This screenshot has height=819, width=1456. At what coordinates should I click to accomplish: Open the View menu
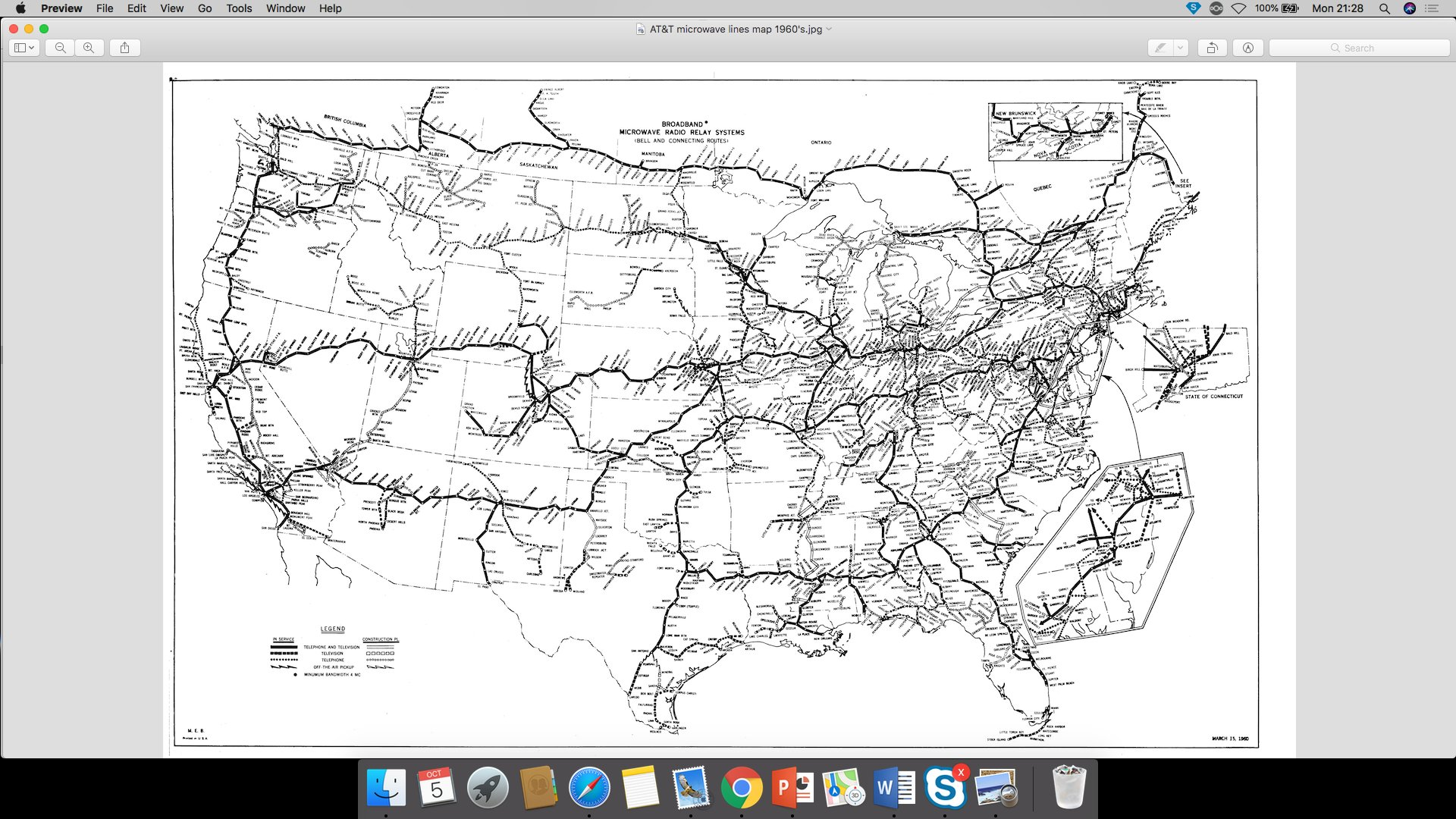coord(171,8)
